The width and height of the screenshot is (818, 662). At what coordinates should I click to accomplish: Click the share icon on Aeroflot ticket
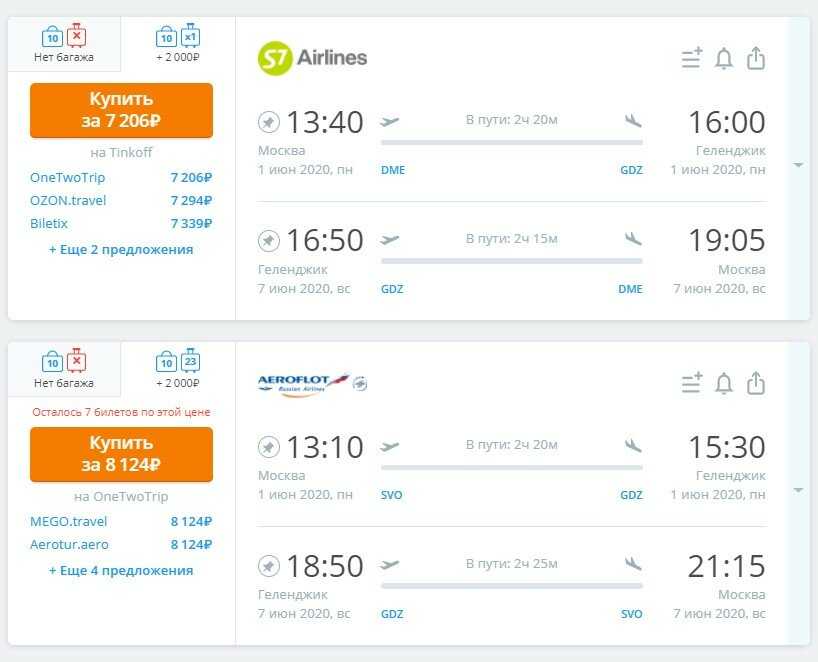pyautogui.click(x=756, y=383)
